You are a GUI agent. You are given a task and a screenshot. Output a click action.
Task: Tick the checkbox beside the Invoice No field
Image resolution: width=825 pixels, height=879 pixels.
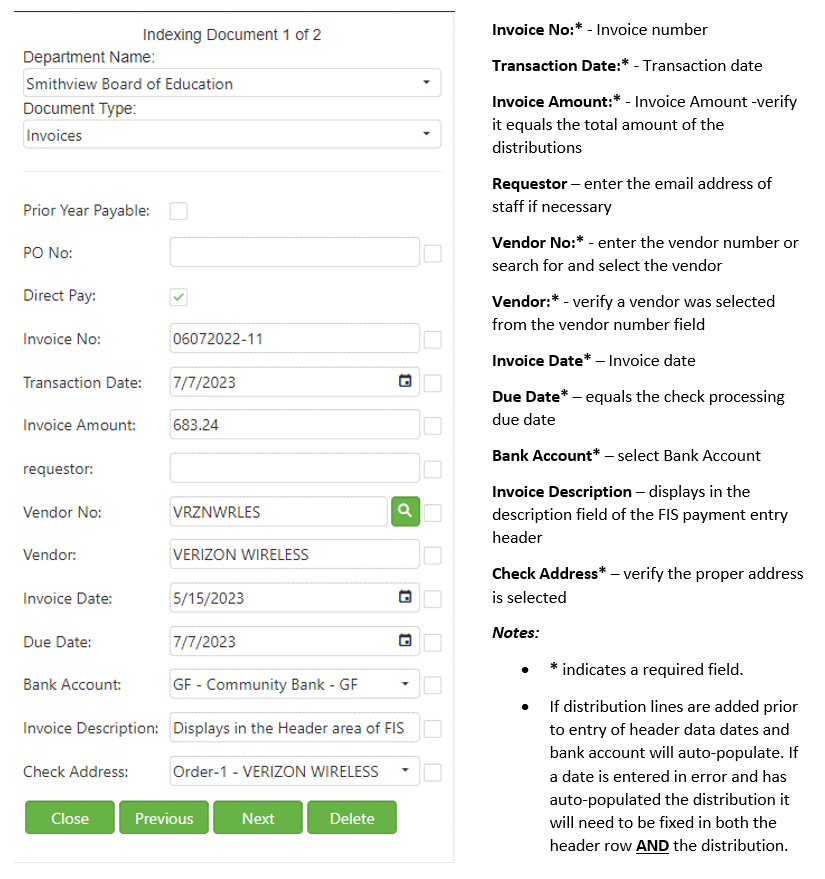coord(432,340)
